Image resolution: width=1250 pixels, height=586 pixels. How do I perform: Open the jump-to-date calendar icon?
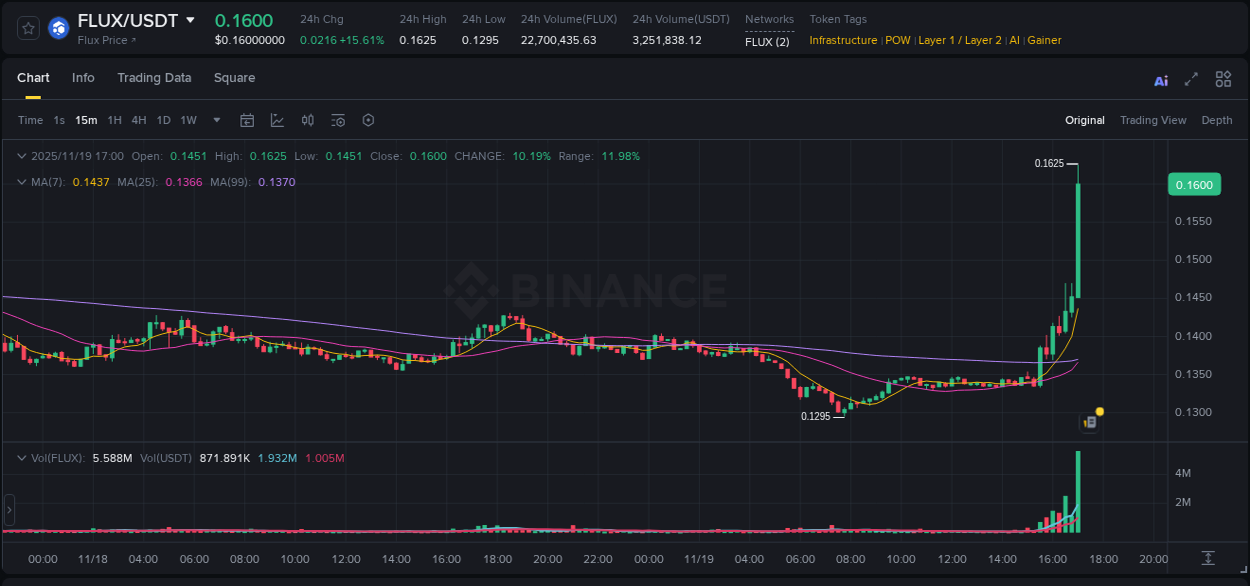247,119
